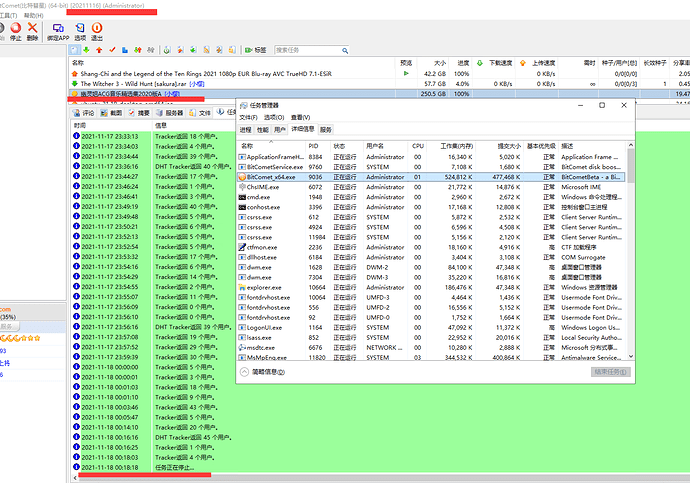
Task: Select ctfmon.exe process row
Action: pos(432,247)
